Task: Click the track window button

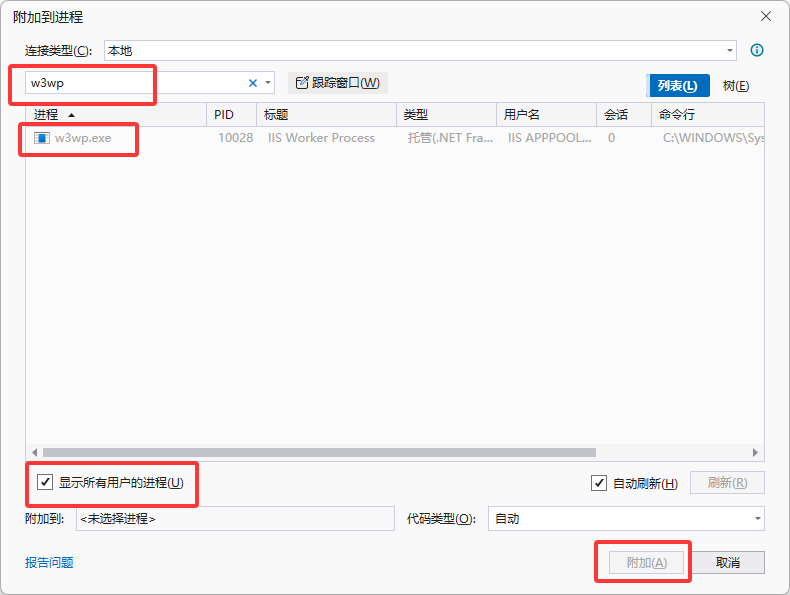Action: [338, 83]
